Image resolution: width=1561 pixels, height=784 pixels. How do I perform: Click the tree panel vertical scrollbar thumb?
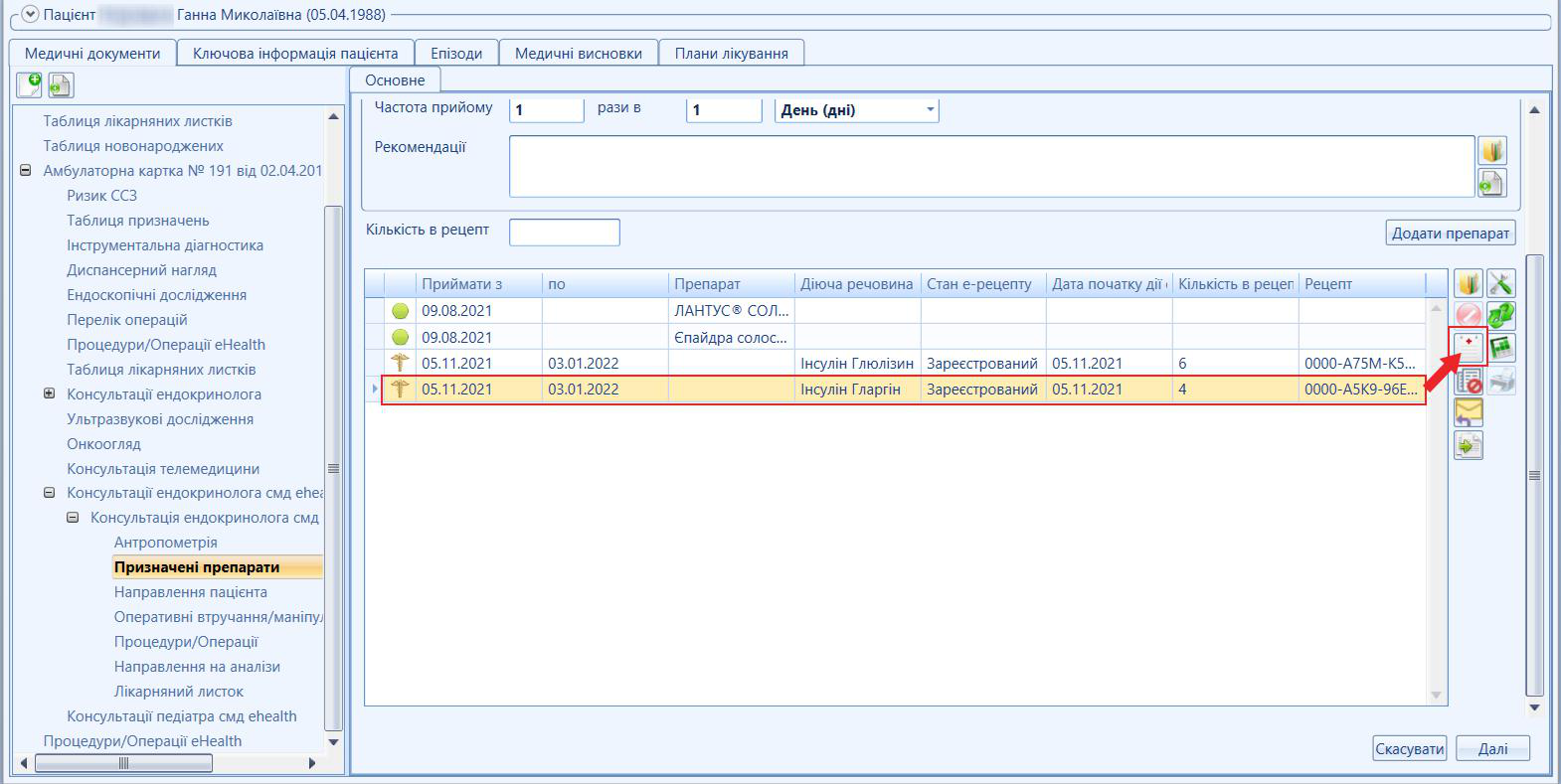[333, 467]
